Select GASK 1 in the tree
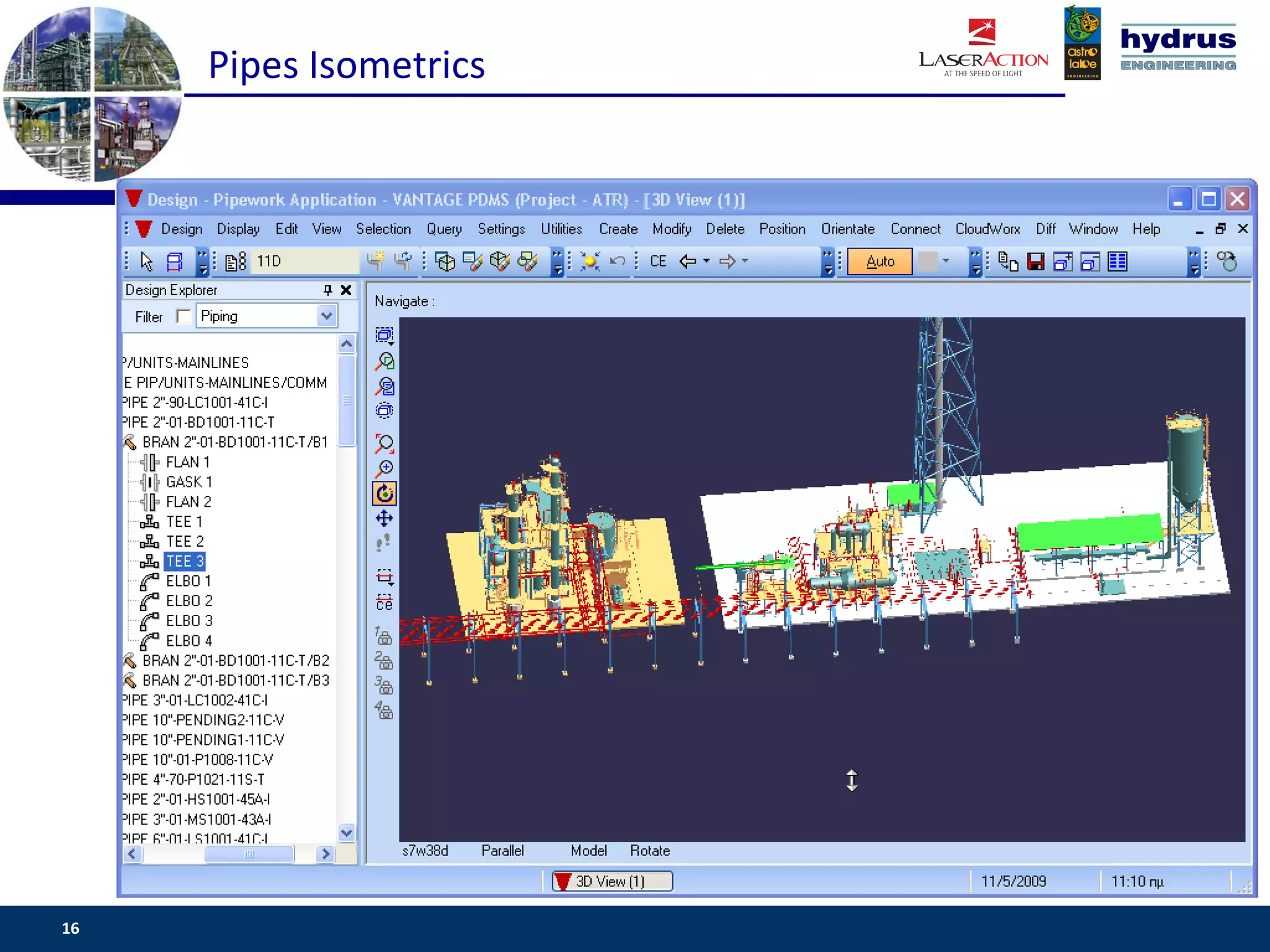 pyautogui.click(x=189, y=482)
